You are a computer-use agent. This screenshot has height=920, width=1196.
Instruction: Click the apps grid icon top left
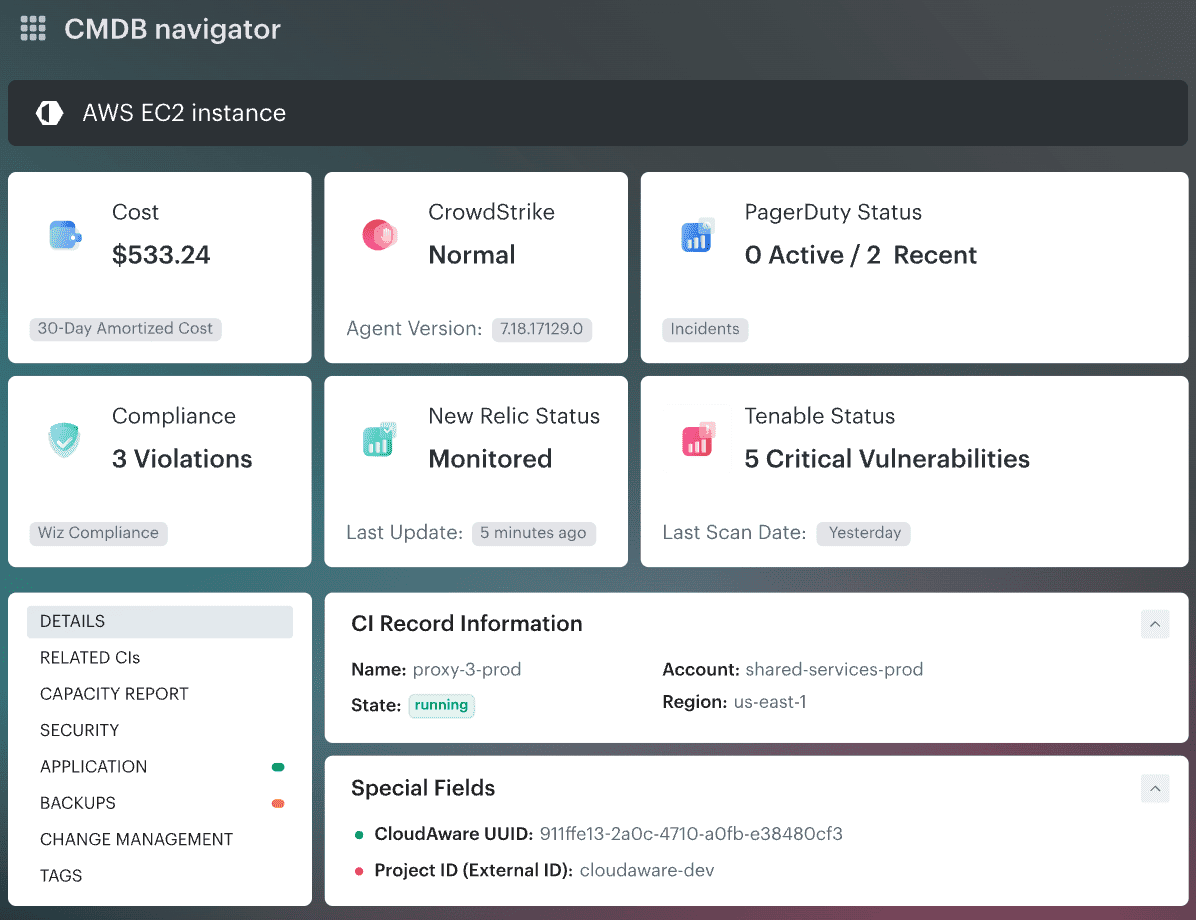coord(33,28)
